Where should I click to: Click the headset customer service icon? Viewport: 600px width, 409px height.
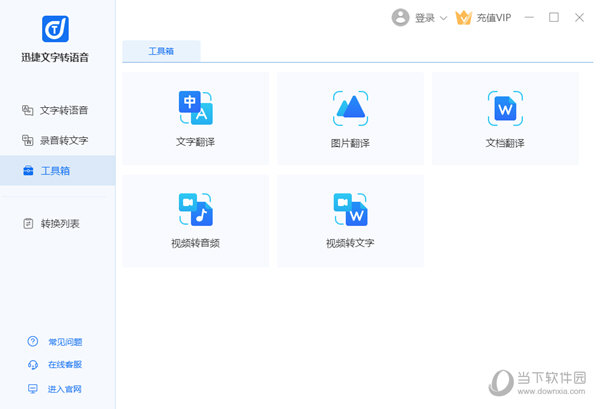(x=33, y=365)
